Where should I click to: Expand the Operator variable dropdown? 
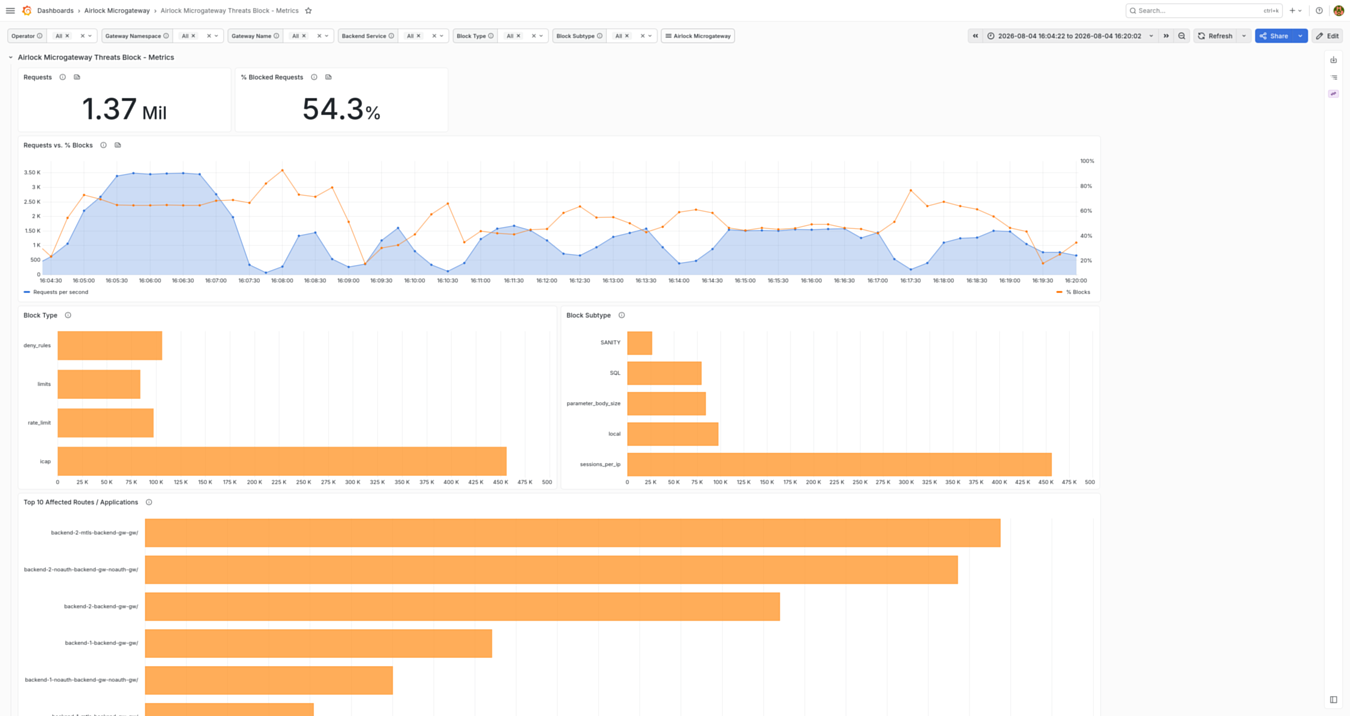tap(90, 36)
